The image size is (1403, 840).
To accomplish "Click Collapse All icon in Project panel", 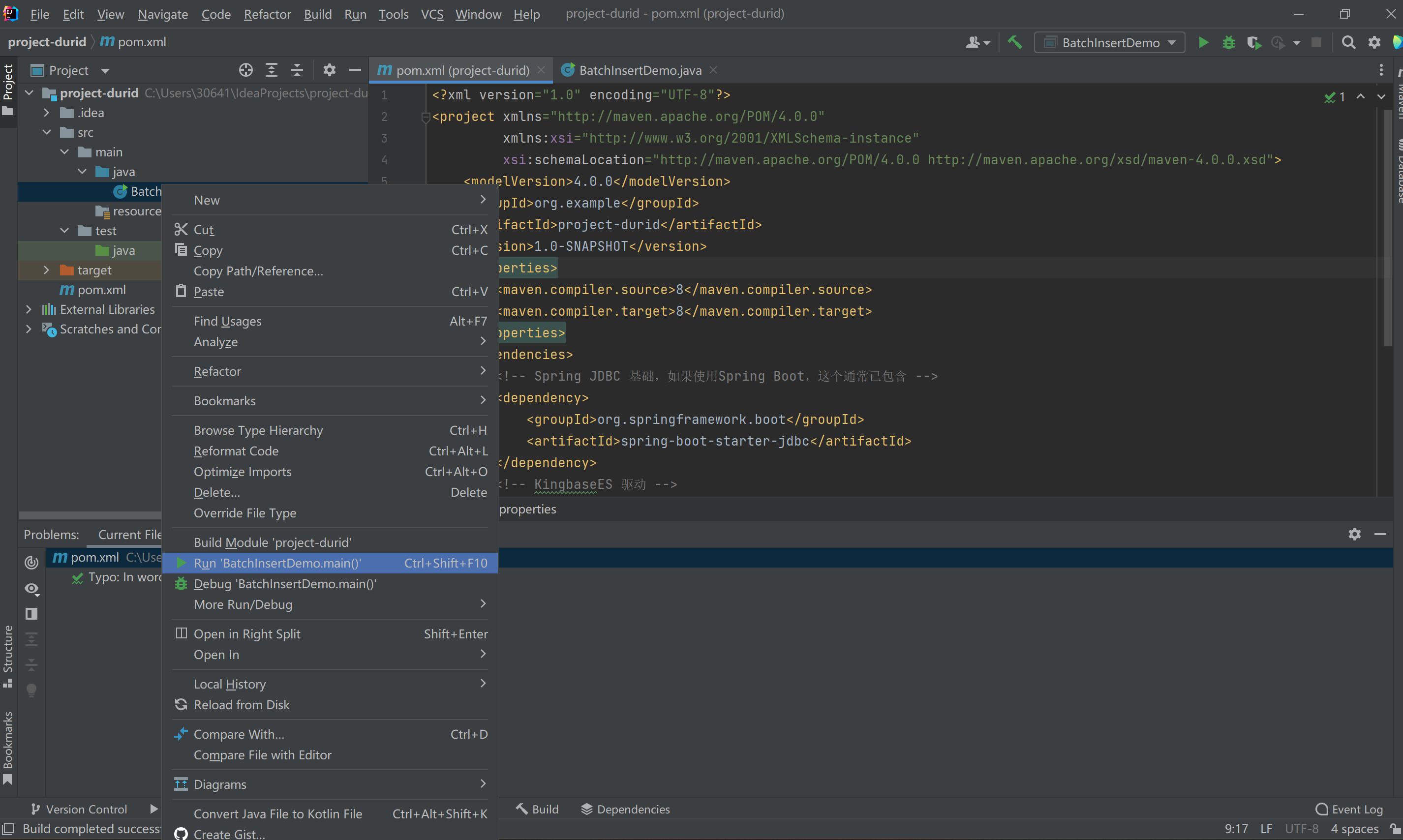I will (297, 70).
